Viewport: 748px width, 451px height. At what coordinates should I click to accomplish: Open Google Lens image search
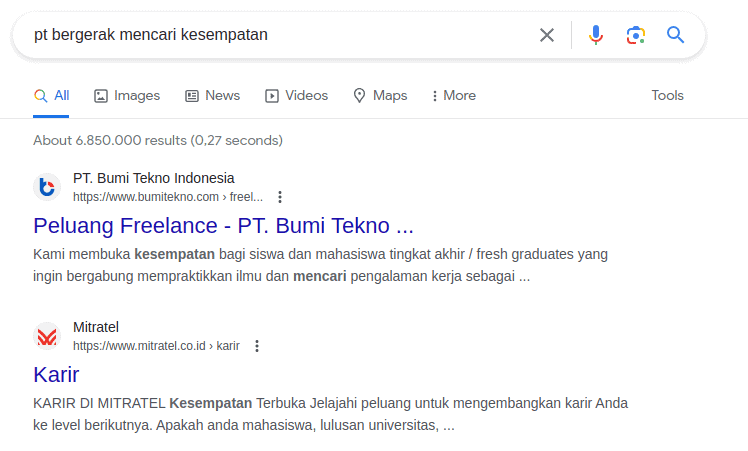pos(636,35)
